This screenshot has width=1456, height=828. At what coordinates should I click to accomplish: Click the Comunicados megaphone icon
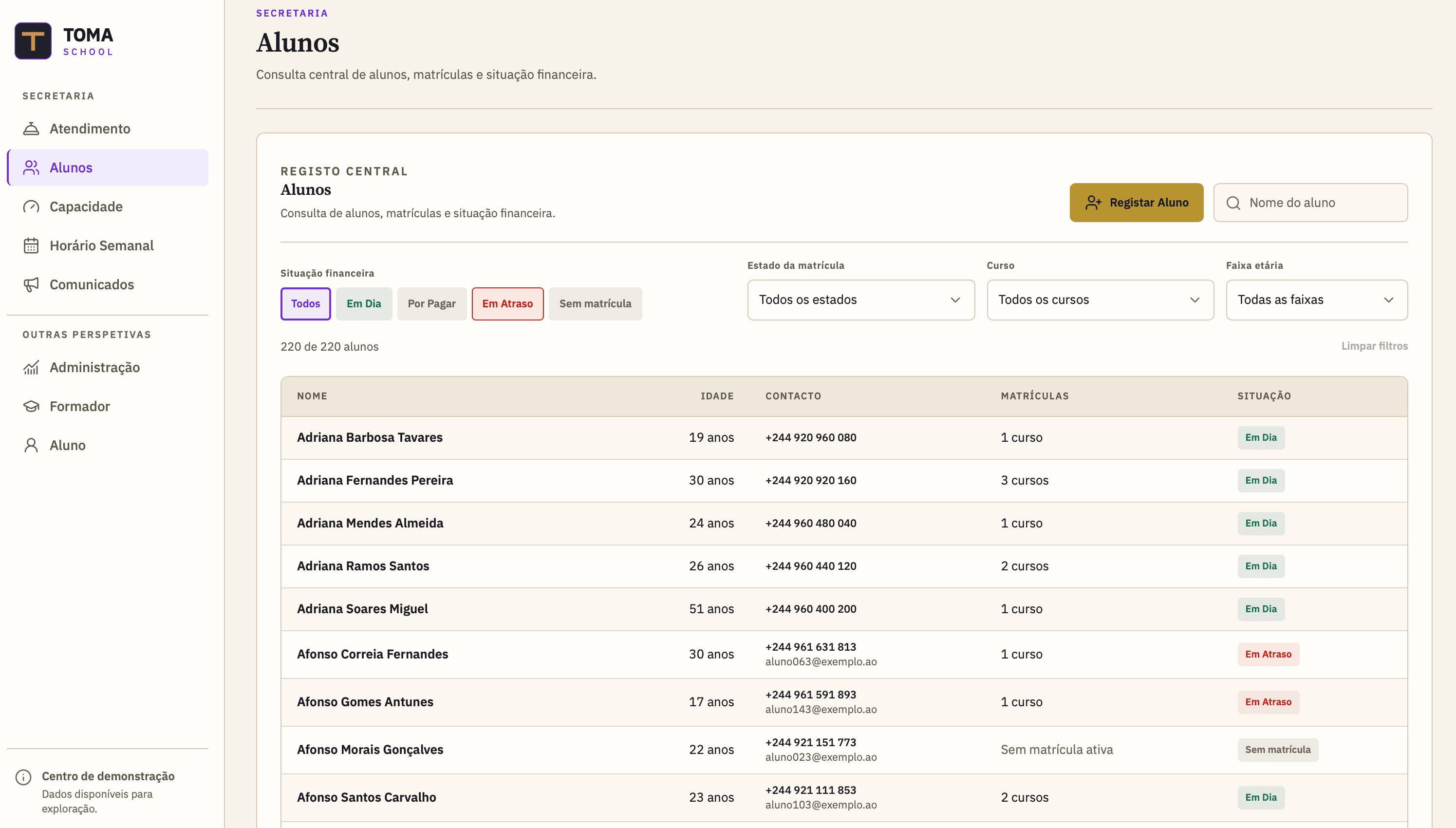(31, 285)
